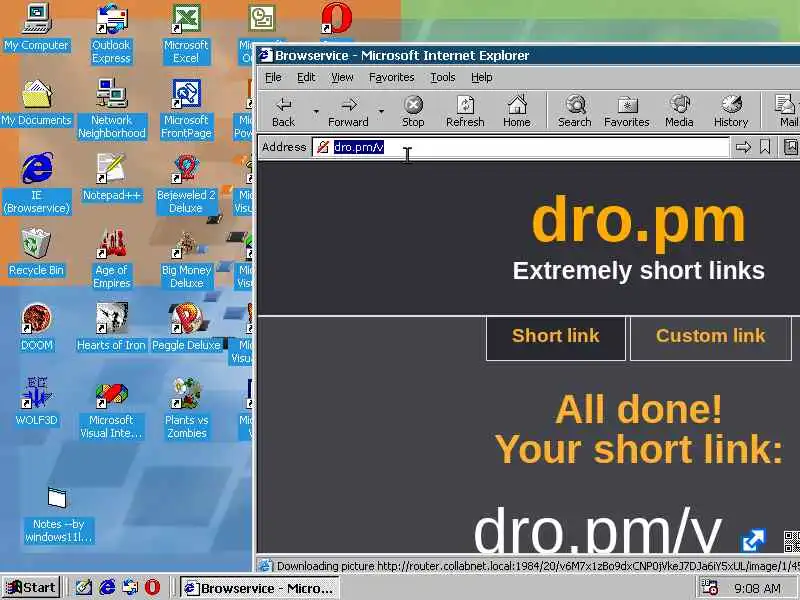The image size is (800, 600).
Task: Click Opera quick launch icon in taskbar
Action: (x=152, y=588)
